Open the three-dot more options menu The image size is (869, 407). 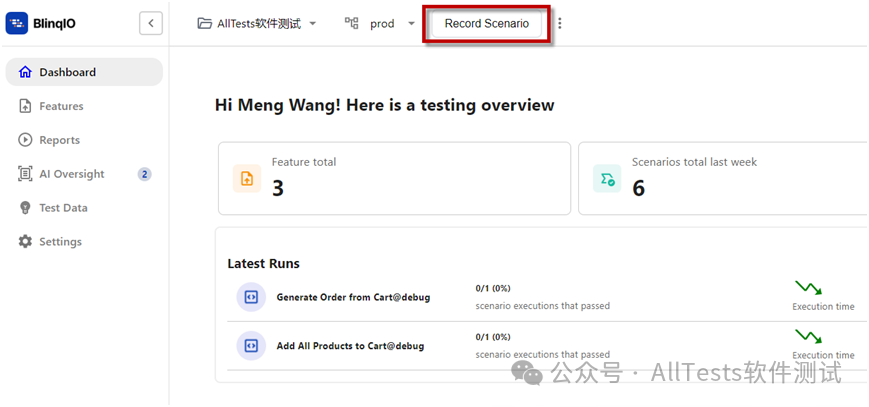[x=560, y=23]
